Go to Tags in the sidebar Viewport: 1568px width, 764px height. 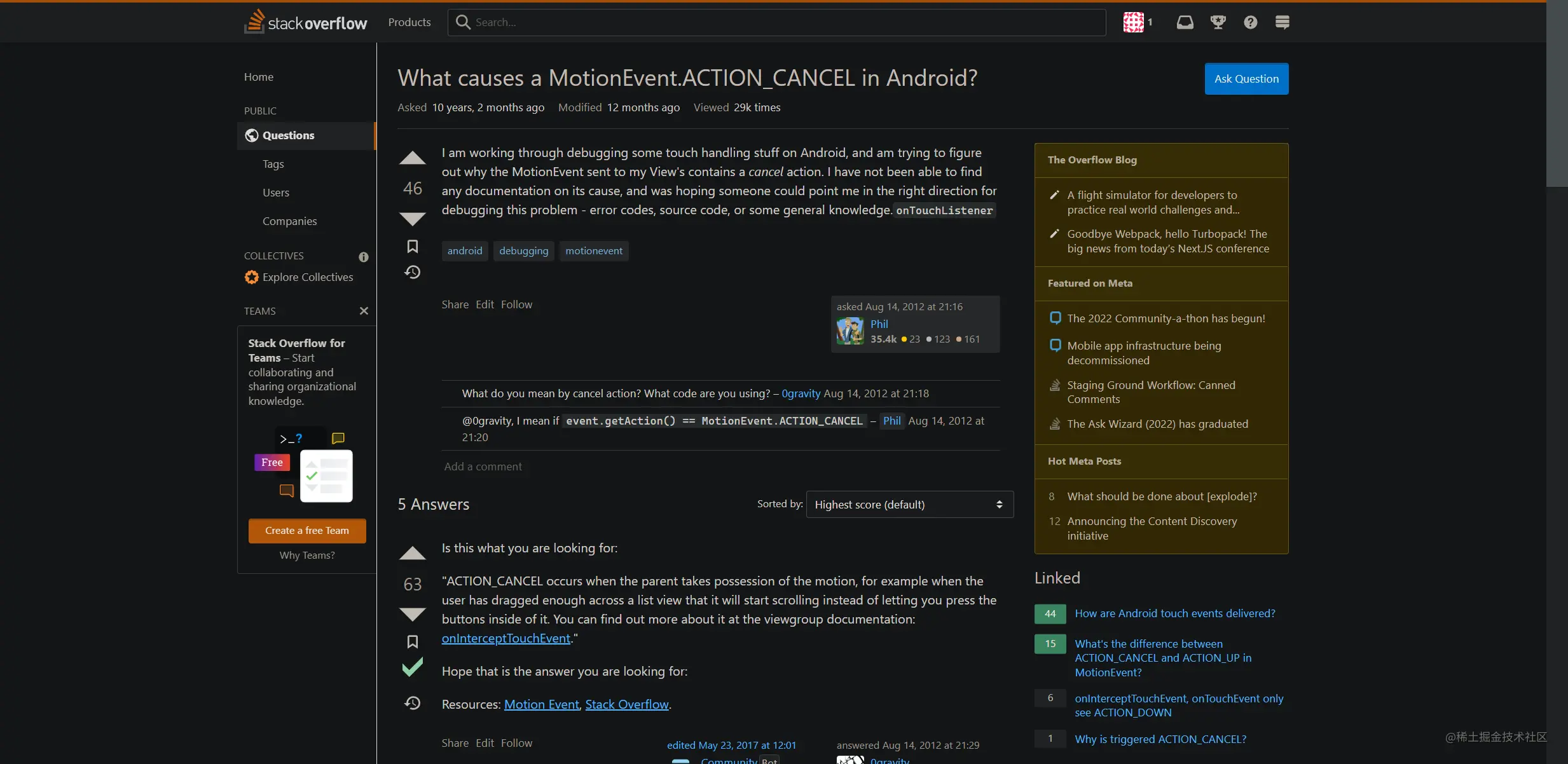[x=273, y=164]
